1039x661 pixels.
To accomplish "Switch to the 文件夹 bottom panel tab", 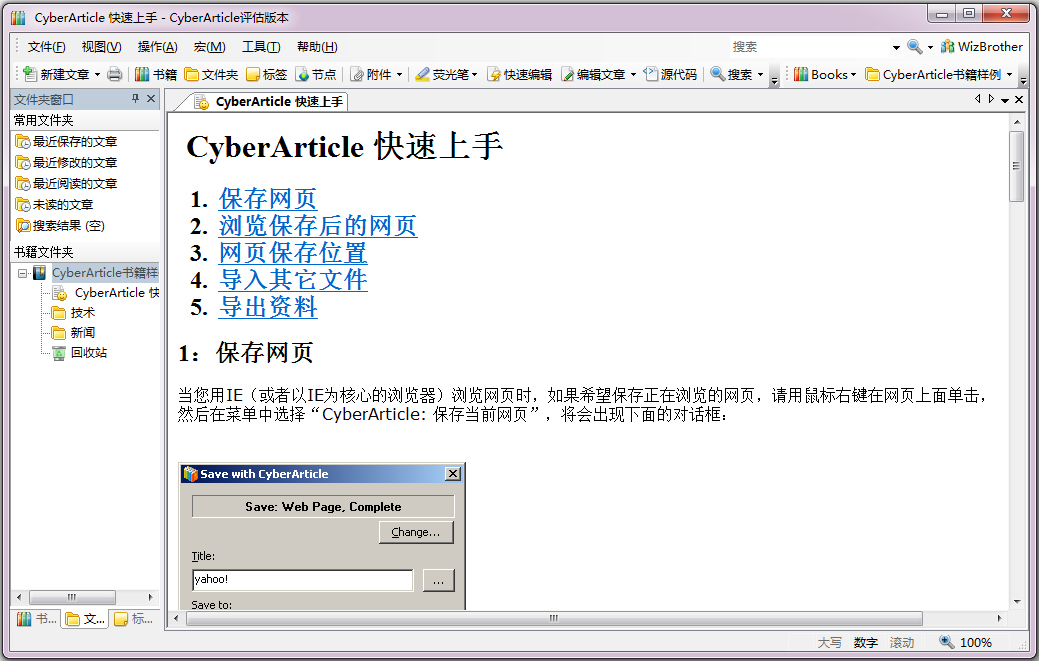I will pos(85,619).
